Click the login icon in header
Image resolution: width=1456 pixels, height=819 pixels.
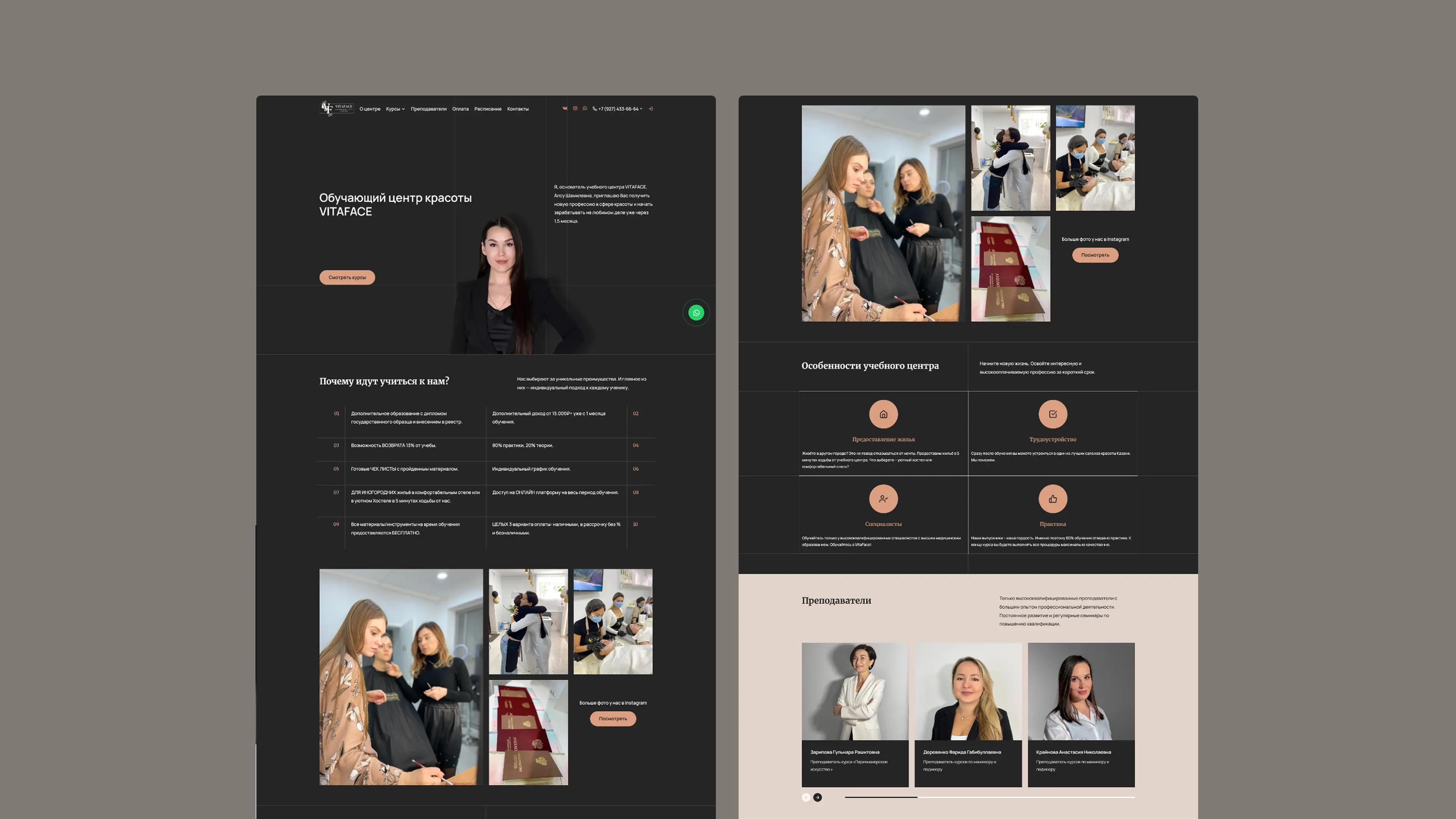click(x=651, y=109)
